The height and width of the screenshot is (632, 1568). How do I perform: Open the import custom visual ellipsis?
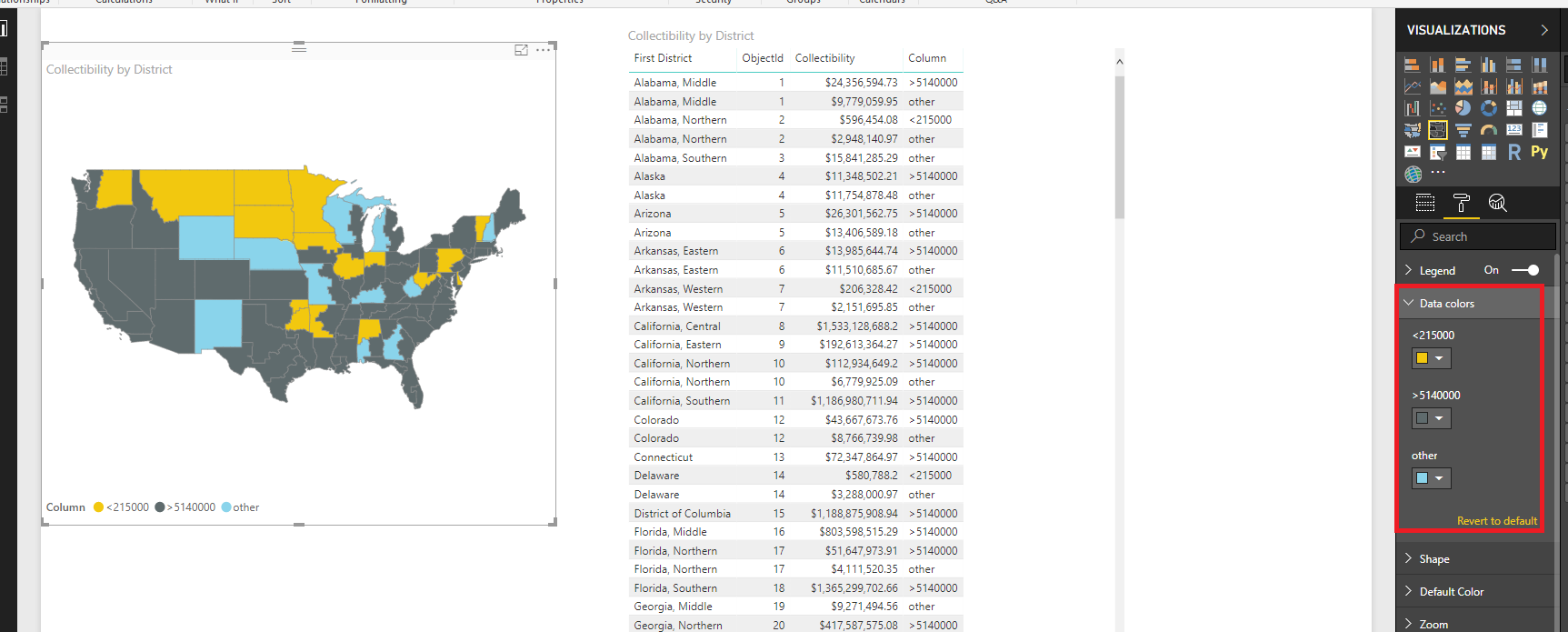[1437, 172]
